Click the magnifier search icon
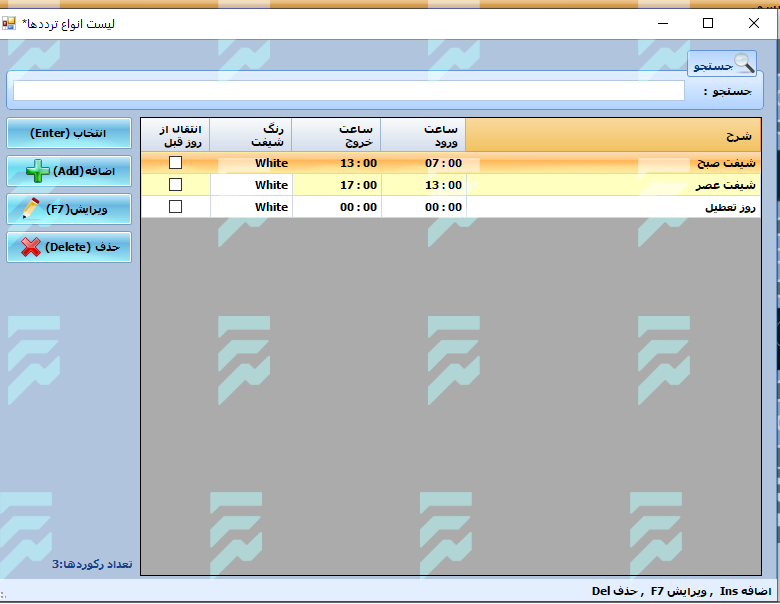 coord(743,64)
